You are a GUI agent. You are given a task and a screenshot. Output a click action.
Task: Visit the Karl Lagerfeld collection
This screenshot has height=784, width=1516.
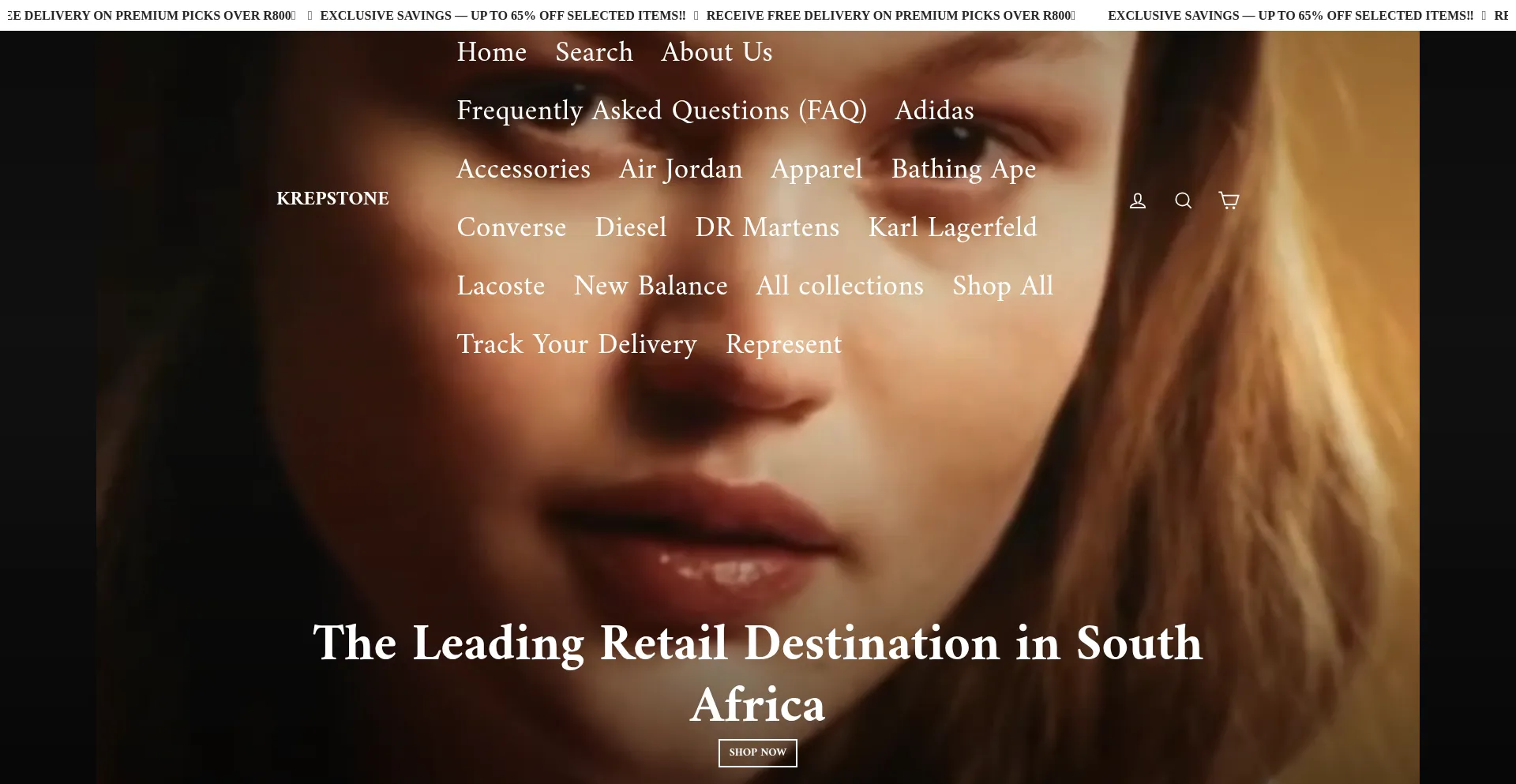[x=952, y=227]
